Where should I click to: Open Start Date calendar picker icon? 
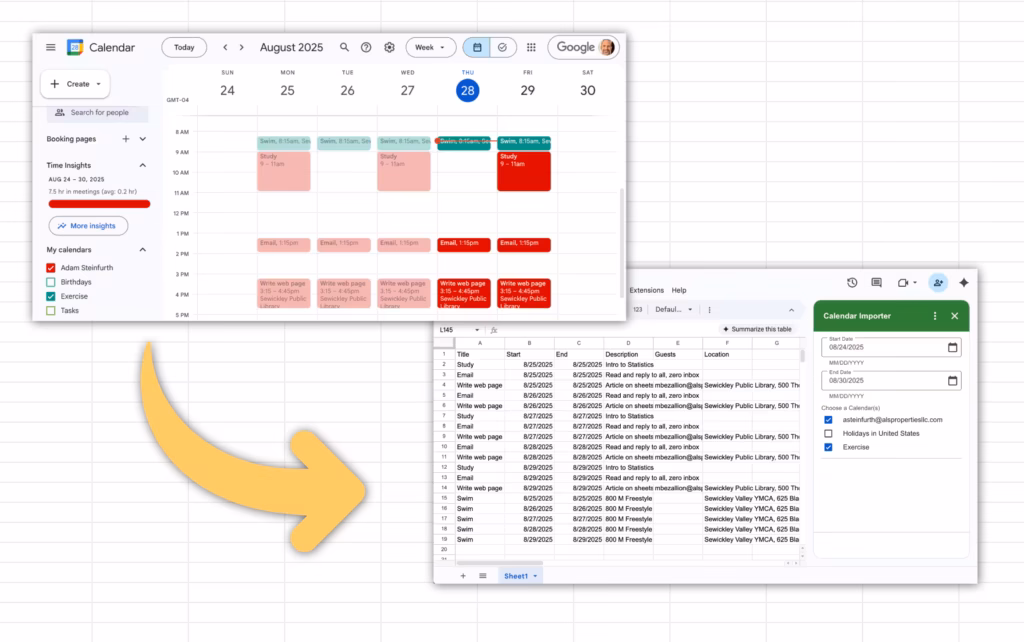(x=953, y=347)
